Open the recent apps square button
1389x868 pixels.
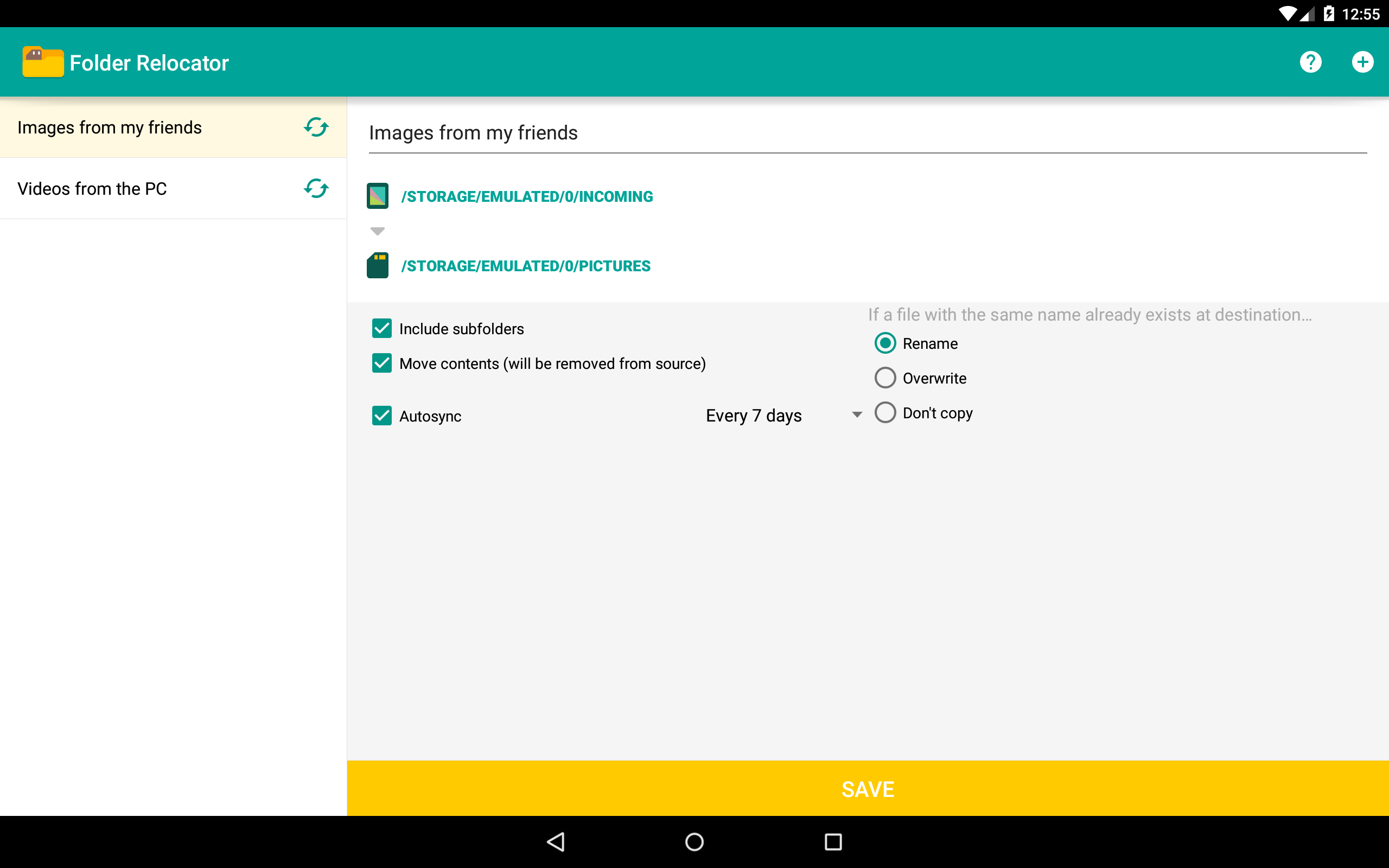pyautogui.click(x=833, y=841)
